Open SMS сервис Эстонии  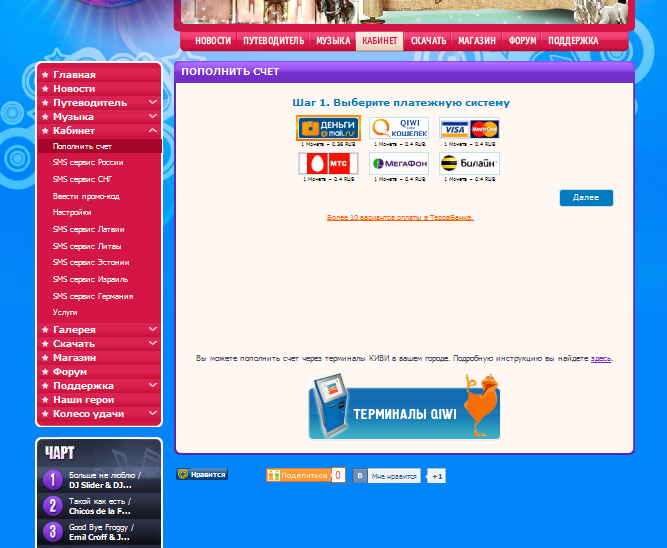(x=91, y=263)
